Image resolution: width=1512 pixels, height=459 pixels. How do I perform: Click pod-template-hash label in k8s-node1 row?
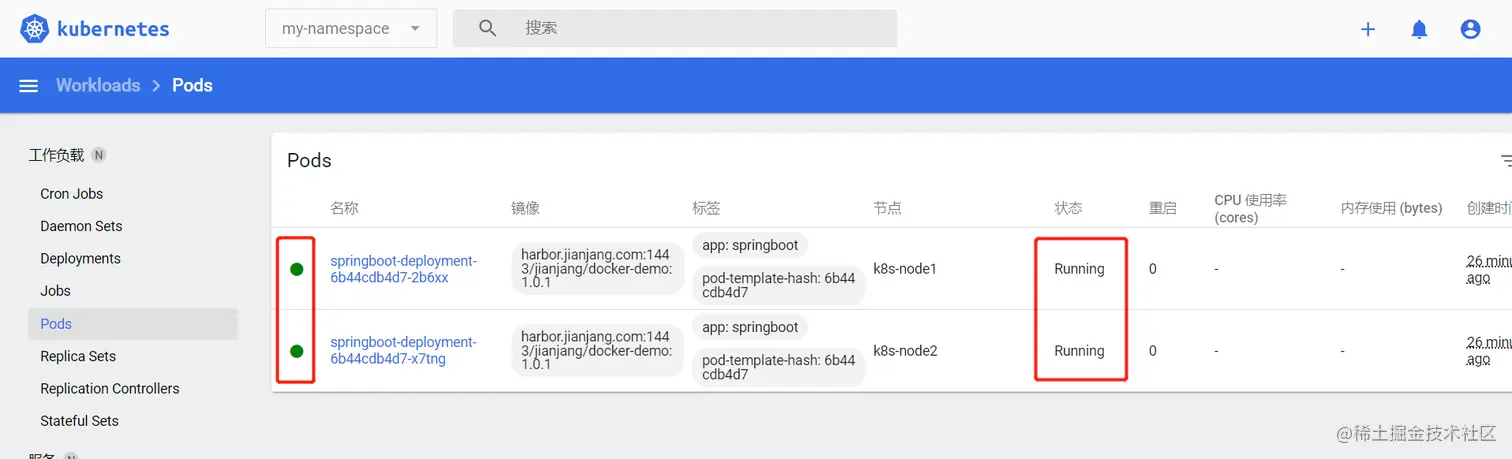pyautogui.click(x=778, y=286)
